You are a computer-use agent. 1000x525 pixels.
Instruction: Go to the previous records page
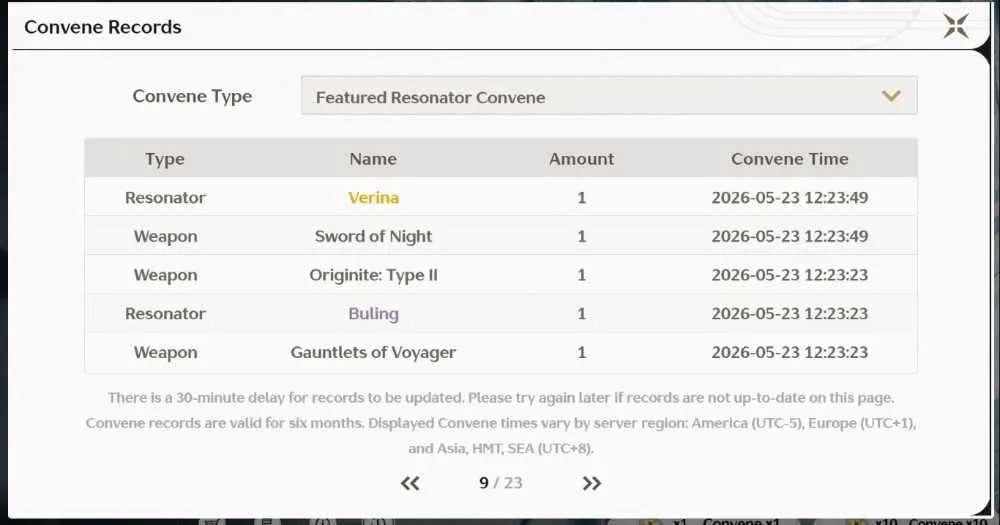tap(410, 484)
